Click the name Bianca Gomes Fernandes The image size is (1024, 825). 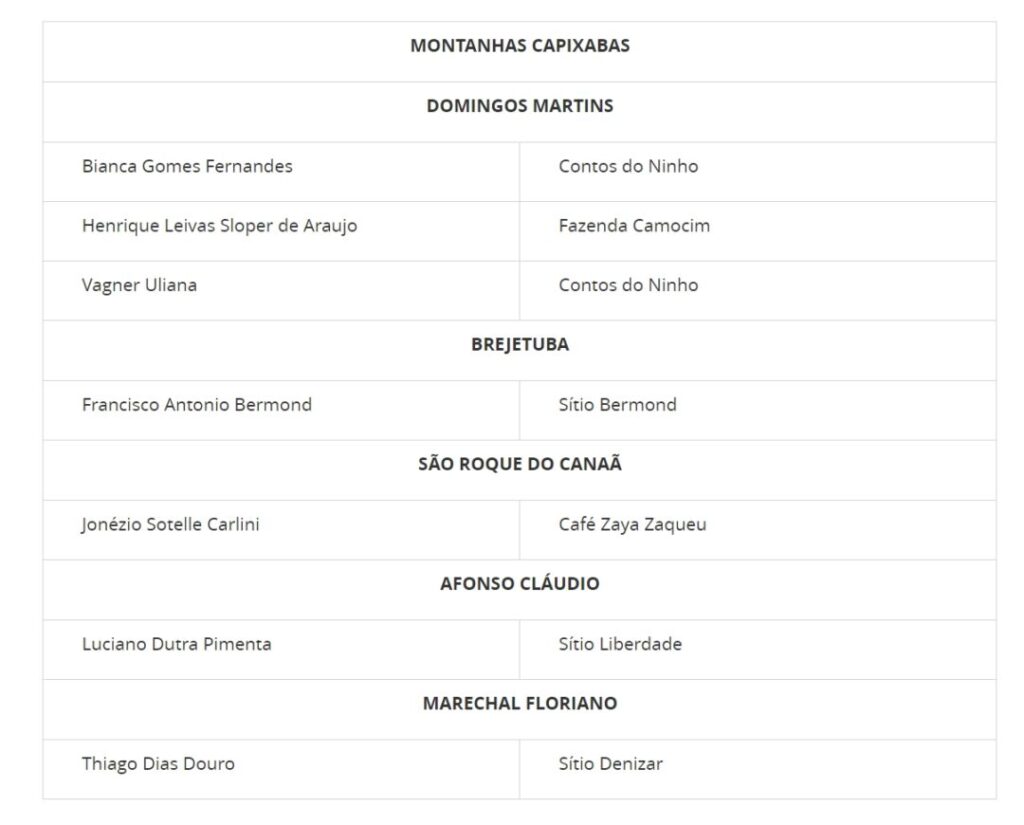click(187, 166)
